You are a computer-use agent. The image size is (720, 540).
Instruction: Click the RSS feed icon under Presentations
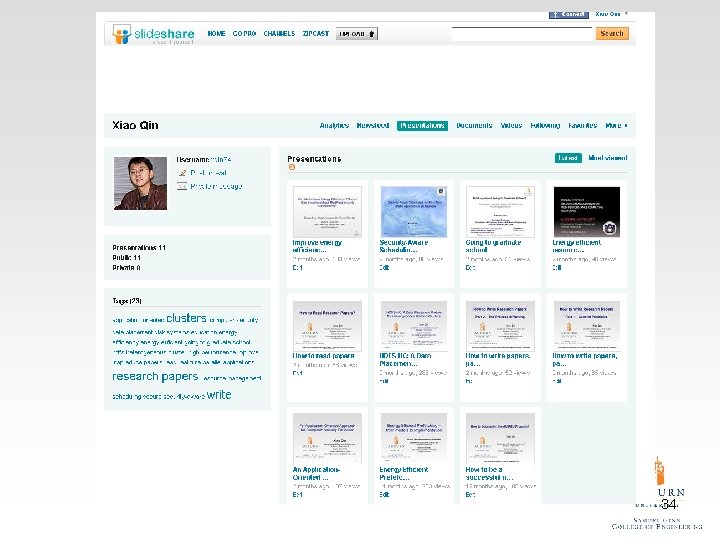[x=292, y=167]
